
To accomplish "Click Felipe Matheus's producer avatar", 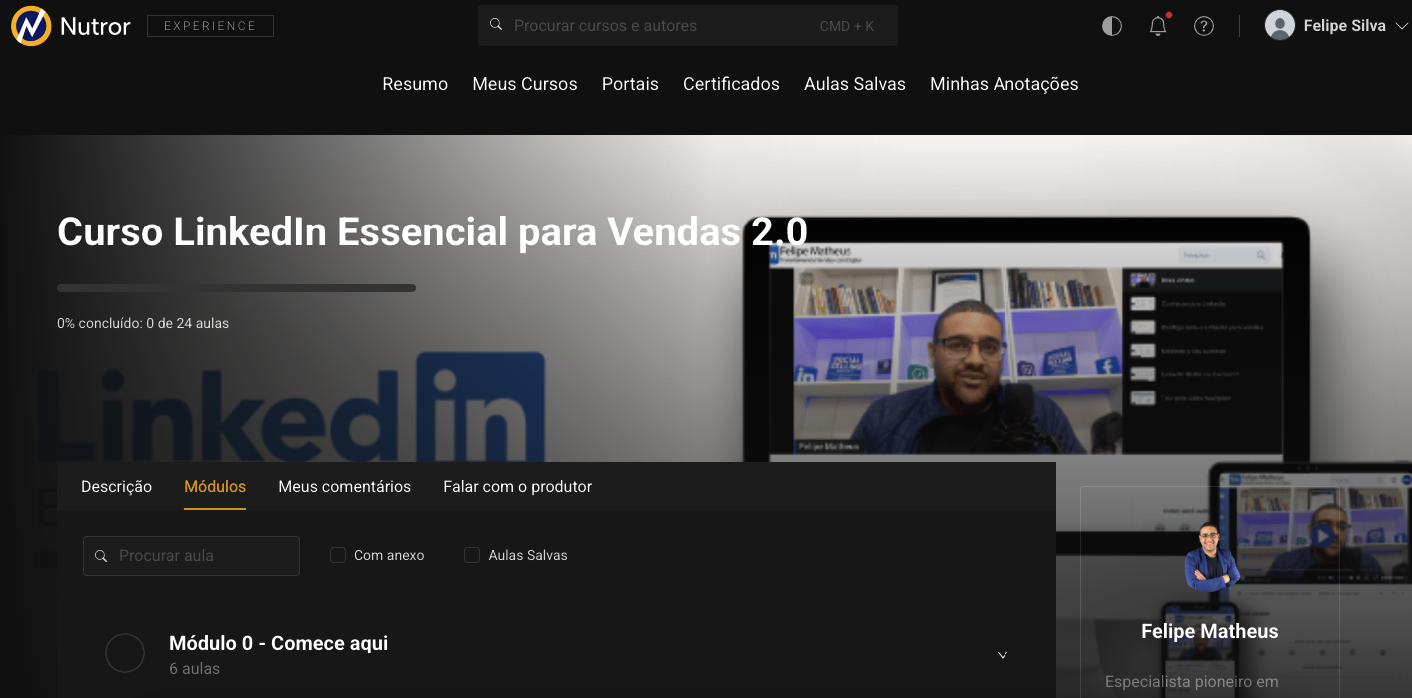I will coord(1210,556).
